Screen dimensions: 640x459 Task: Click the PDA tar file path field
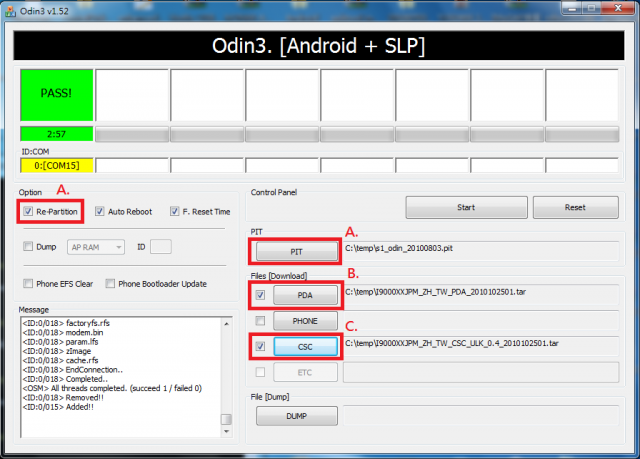pos(481,293)
